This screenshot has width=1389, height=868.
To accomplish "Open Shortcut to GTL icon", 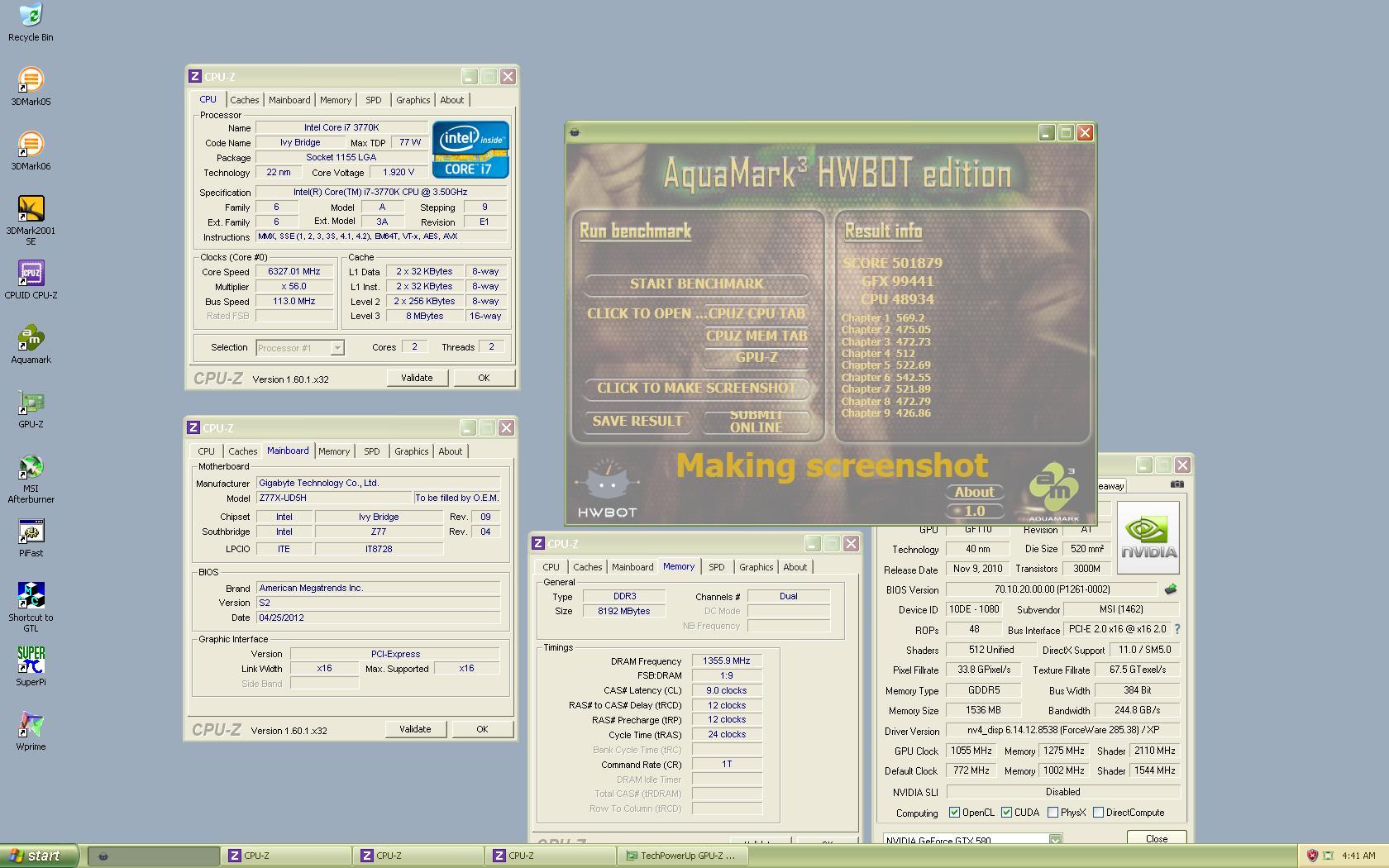I will tap(31, 608).
